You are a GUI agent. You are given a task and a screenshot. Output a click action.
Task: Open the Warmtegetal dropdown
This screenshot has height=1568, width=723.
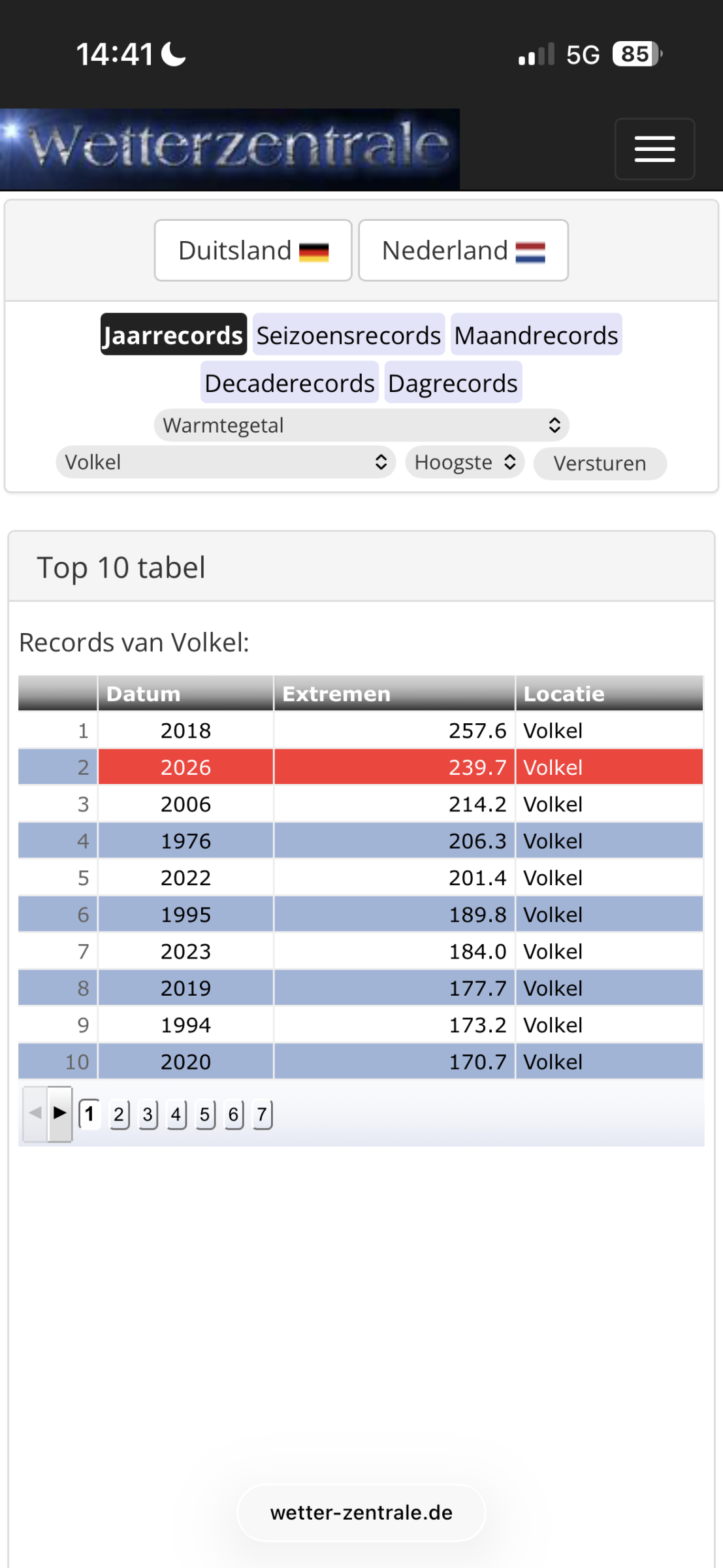pos(362,425)
